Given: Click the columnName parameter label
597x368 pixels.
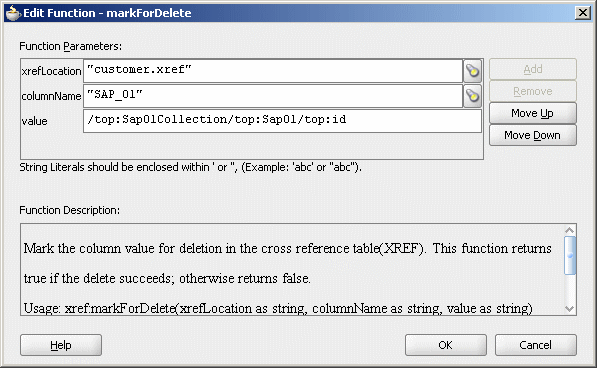Looking at the screenshot, I should tap(51, 96).
